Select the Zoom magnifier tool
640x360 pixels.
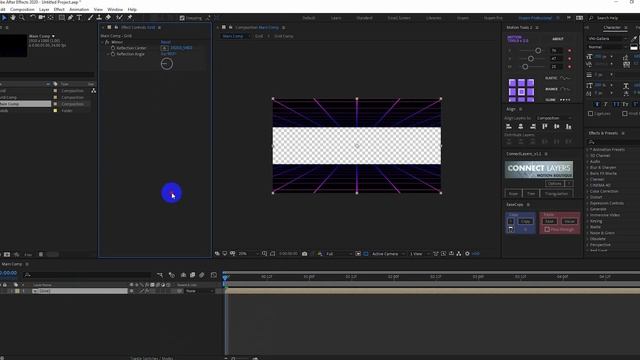22,18
